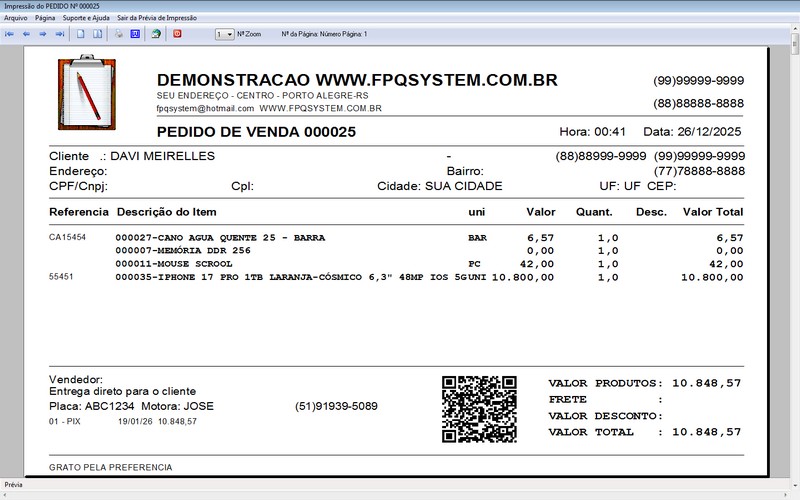Image resolution: width=800 pixels, height=500 pixels.
Task: Click email fpqsystem@hotmail.com text
Action: click(x=205, y=108)
